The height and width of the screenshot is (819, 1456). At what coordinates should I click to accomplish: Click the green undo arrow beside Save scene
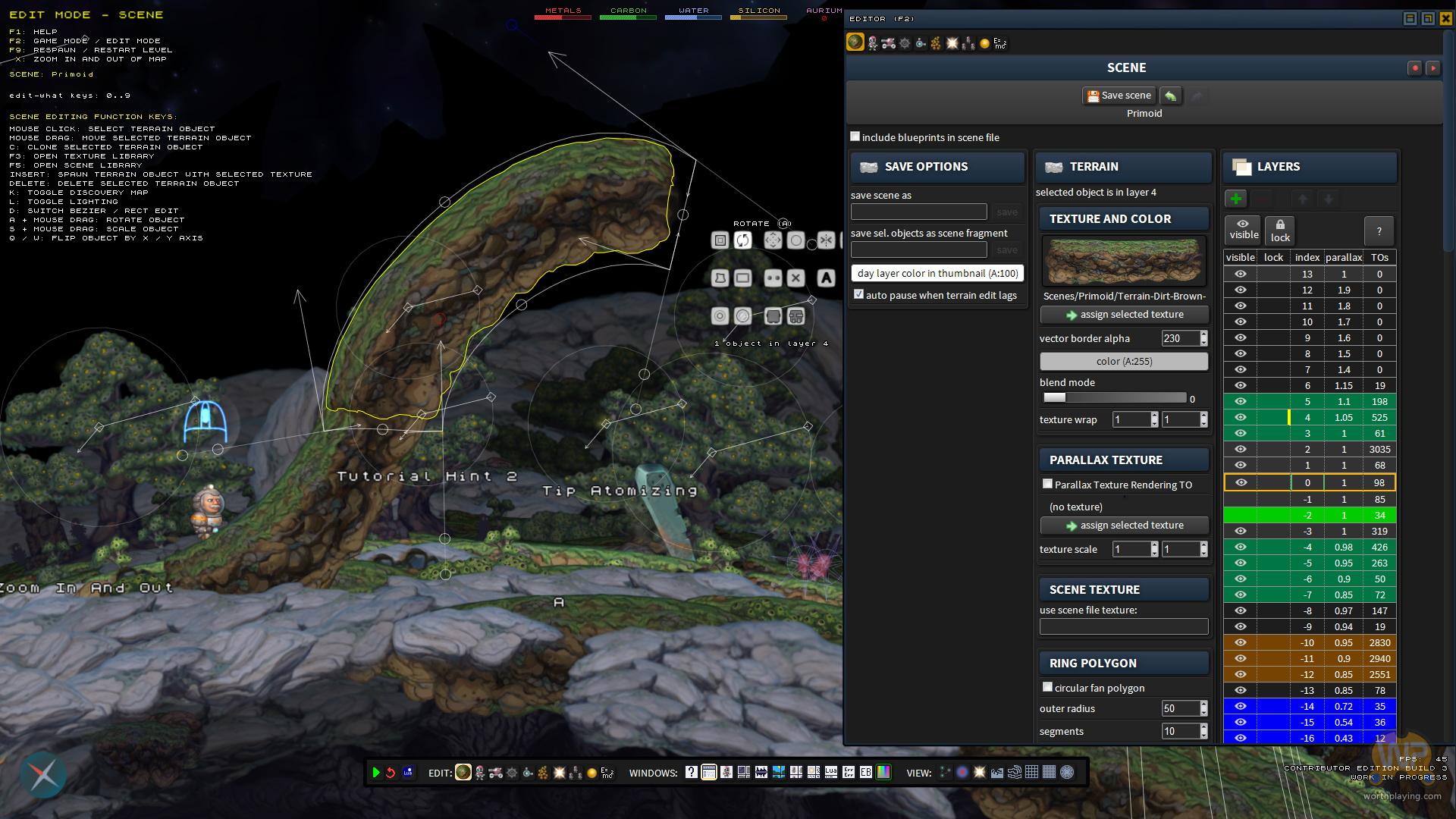click(x=1170, y=96)
